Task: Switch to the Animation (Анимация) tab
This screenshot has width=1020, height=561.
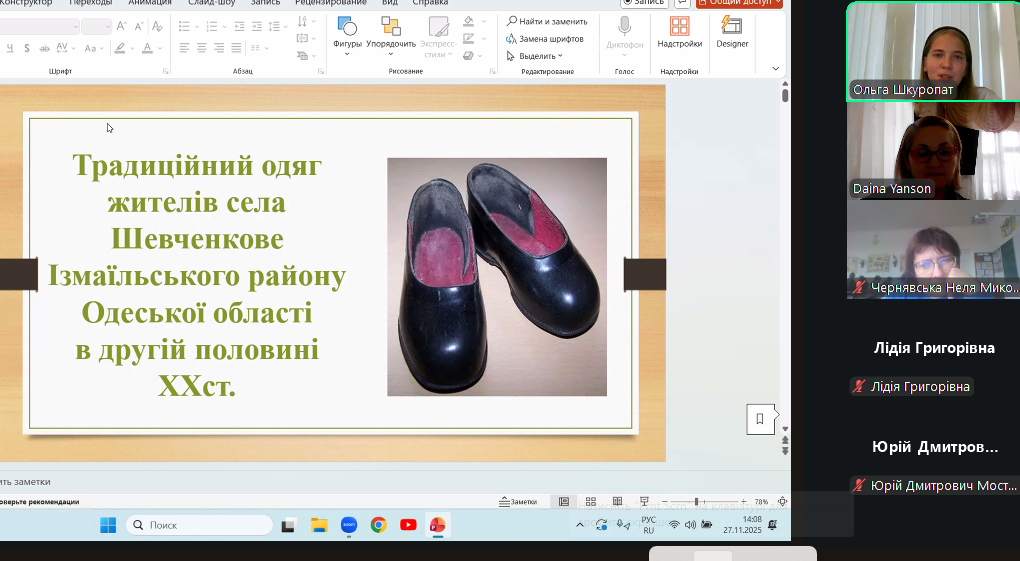Action: coord(150,3)
